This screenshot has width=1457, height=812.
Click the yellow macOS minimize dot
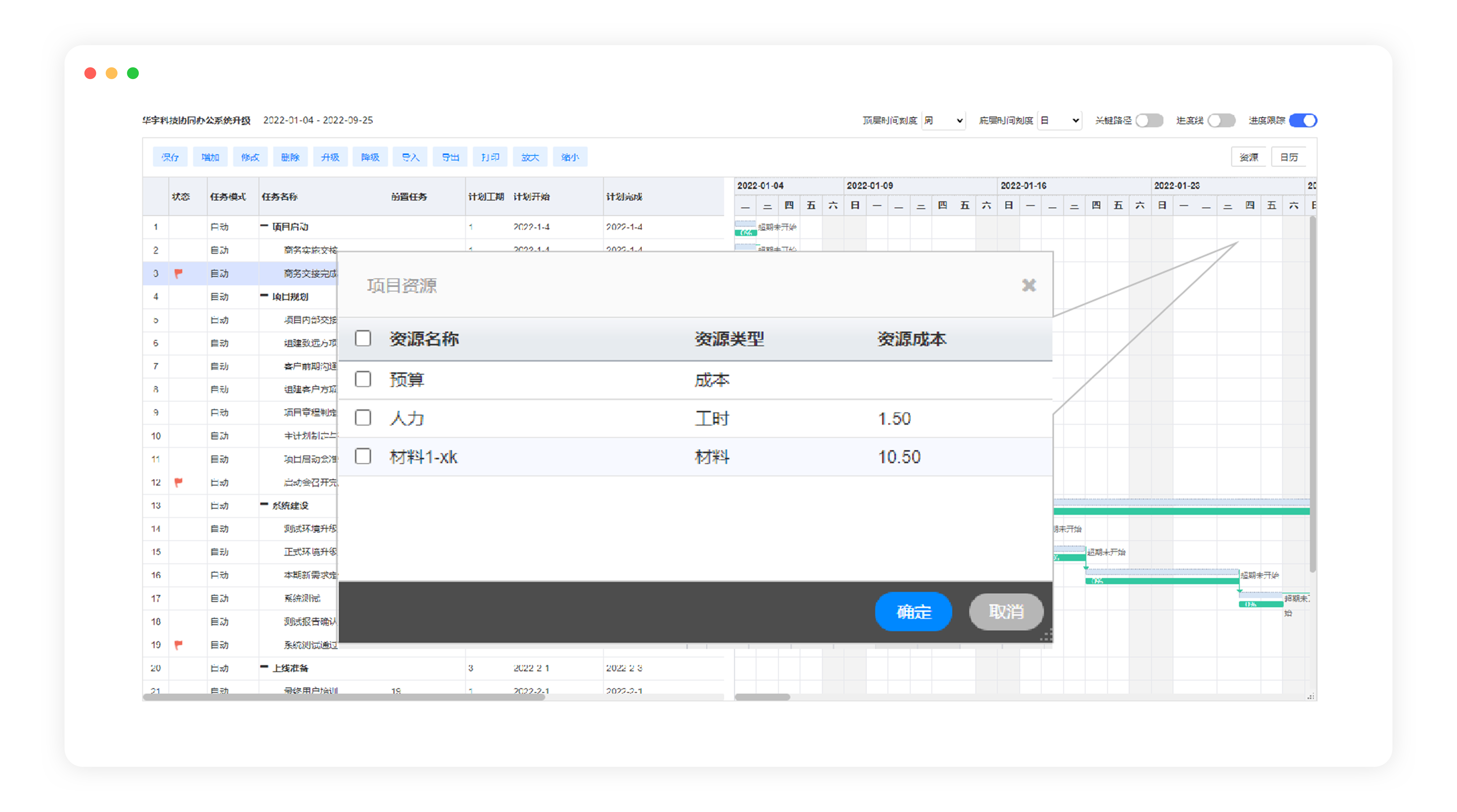(111, 73)
